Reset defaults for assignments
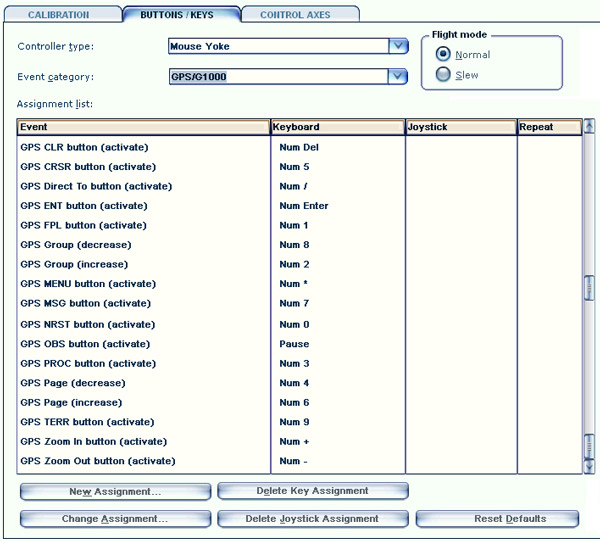 (x=497, y=519)
